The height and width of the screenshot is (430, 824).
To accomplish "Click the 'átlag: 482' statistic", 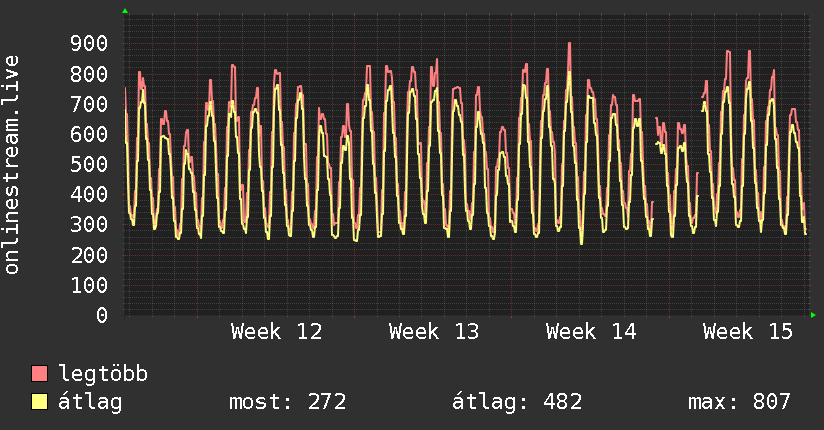I will click(517, 402).
